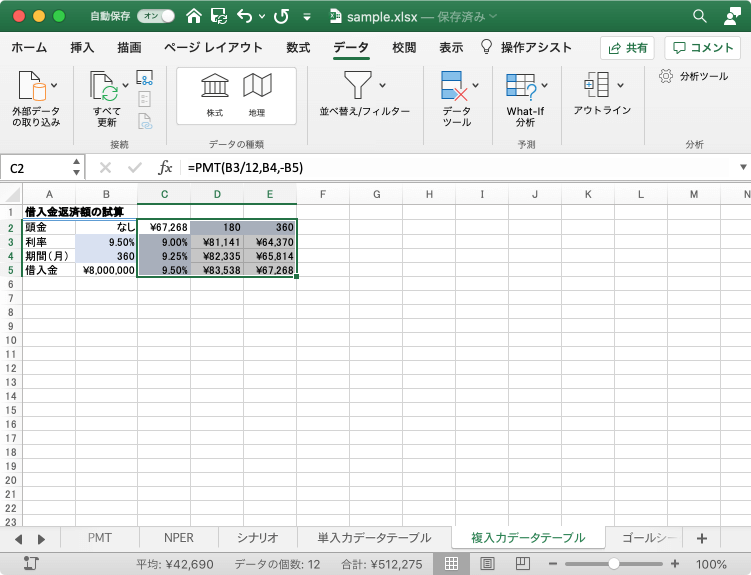
Task: Click the データツール icon
Action: 454,86
